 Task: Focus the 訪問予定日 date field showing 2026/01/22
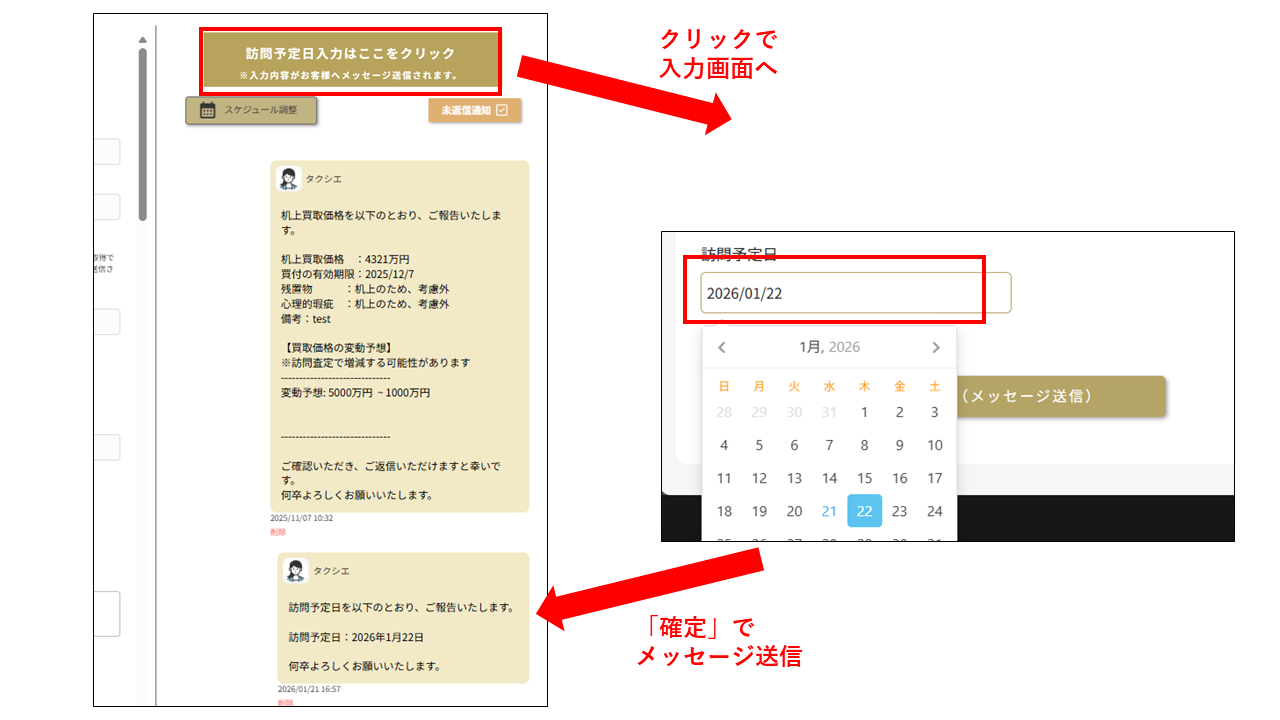point(855,293)
